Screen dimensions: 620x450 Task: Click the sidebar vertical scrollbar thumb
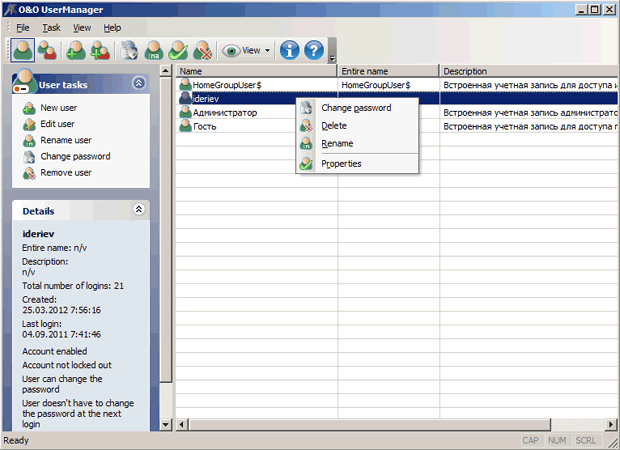166,229
